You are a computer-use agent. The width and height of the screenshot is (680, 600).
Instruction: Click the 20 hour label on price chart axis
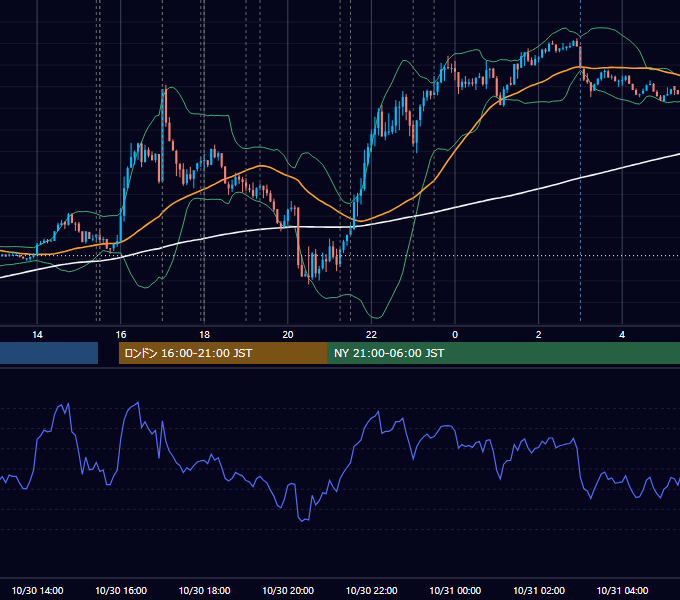pos(288,335)
